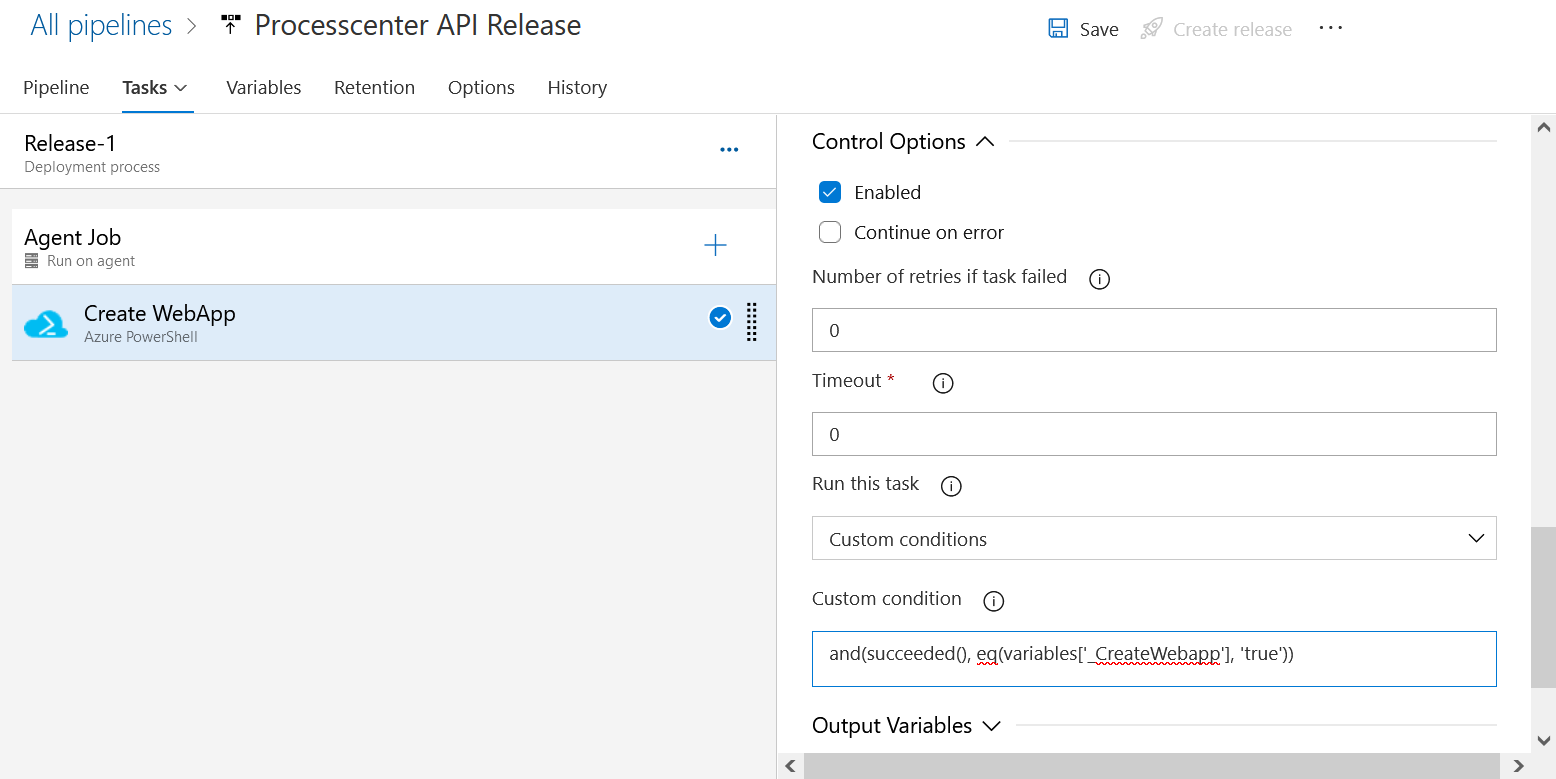Show info for Run this task

(951, 486)
